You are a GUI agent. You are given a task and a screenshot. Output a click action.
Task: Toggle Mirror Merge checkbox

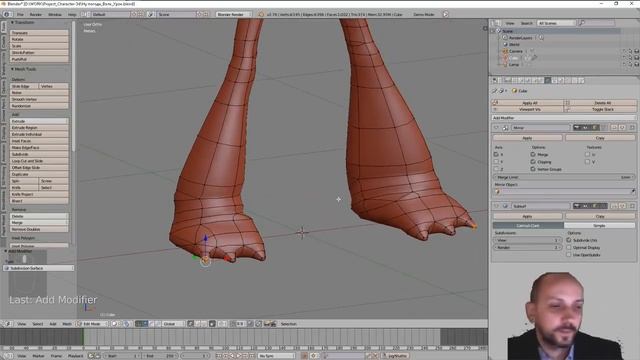click(533, 154)
